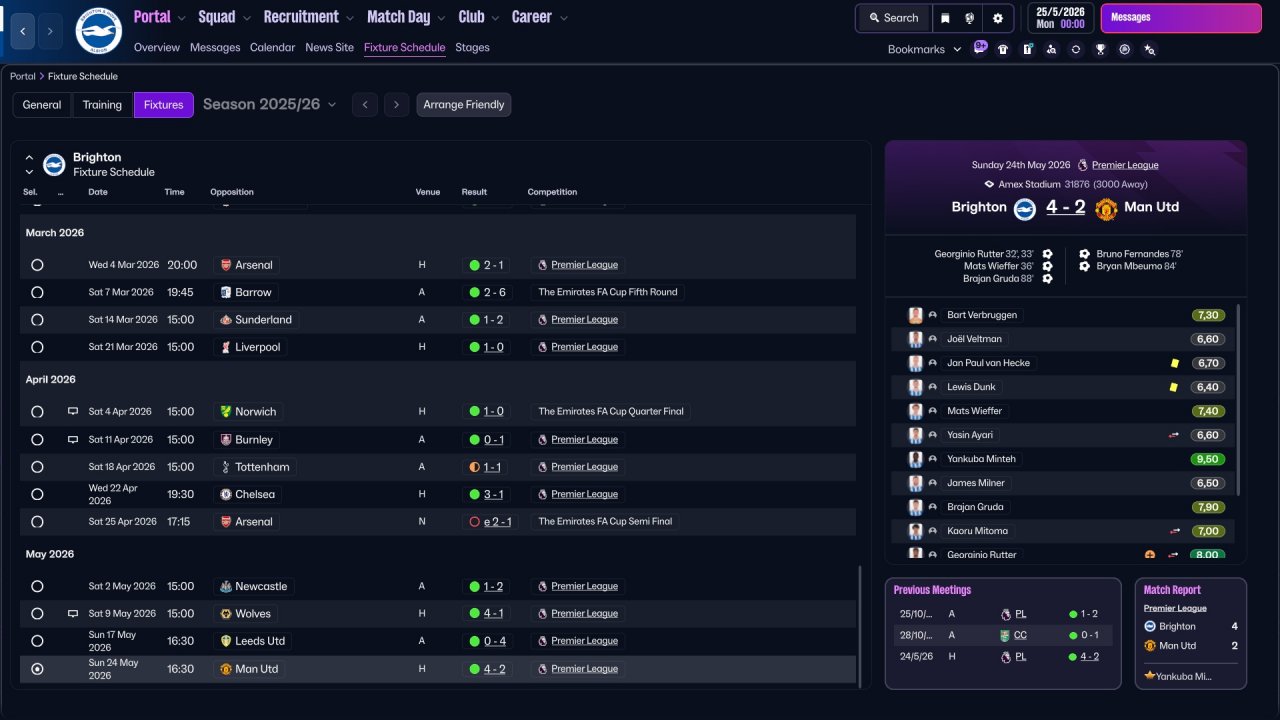Click Bart Verbruggen's player portrait
1280x720 pixels.
[x=915, y=315]
